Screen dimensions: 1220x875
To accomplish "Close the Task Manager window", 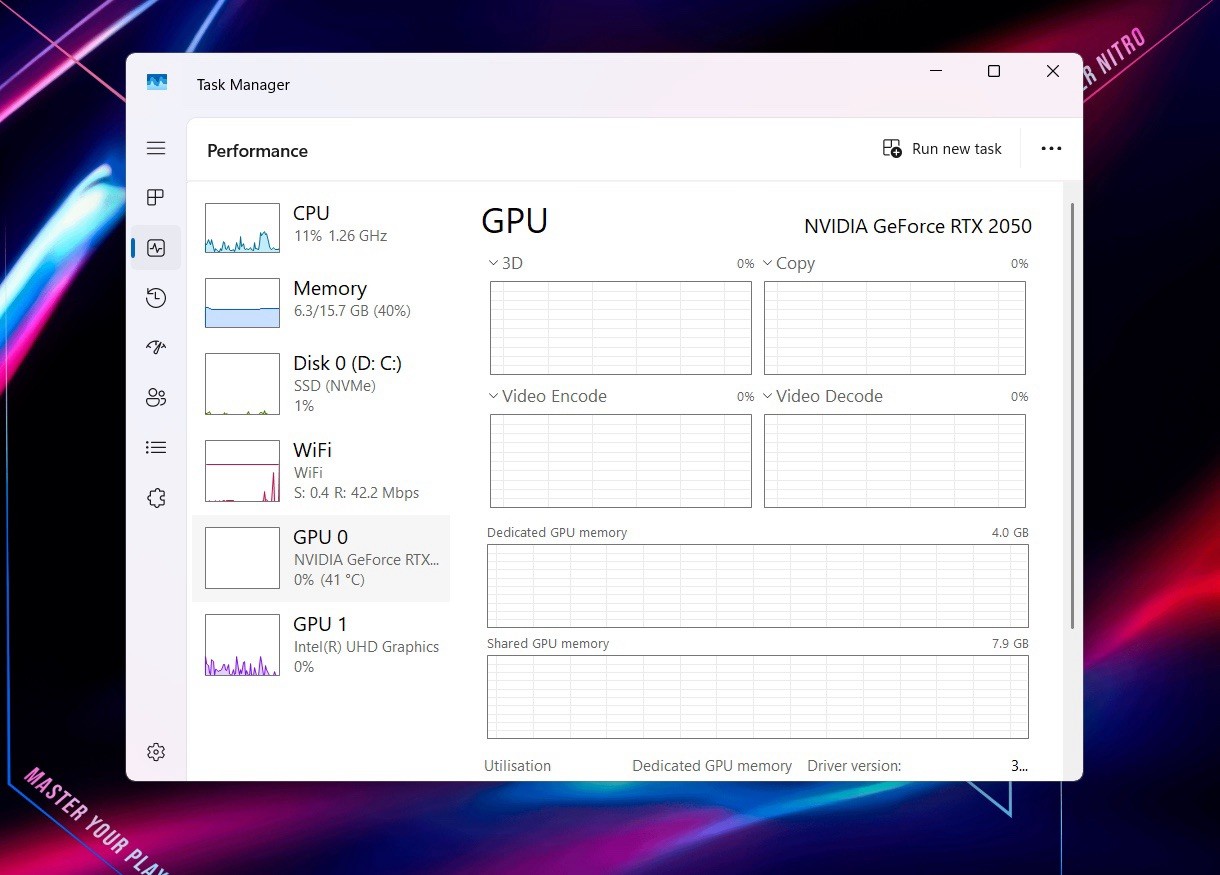I will pyautogui.click(x=1052, y=71).
